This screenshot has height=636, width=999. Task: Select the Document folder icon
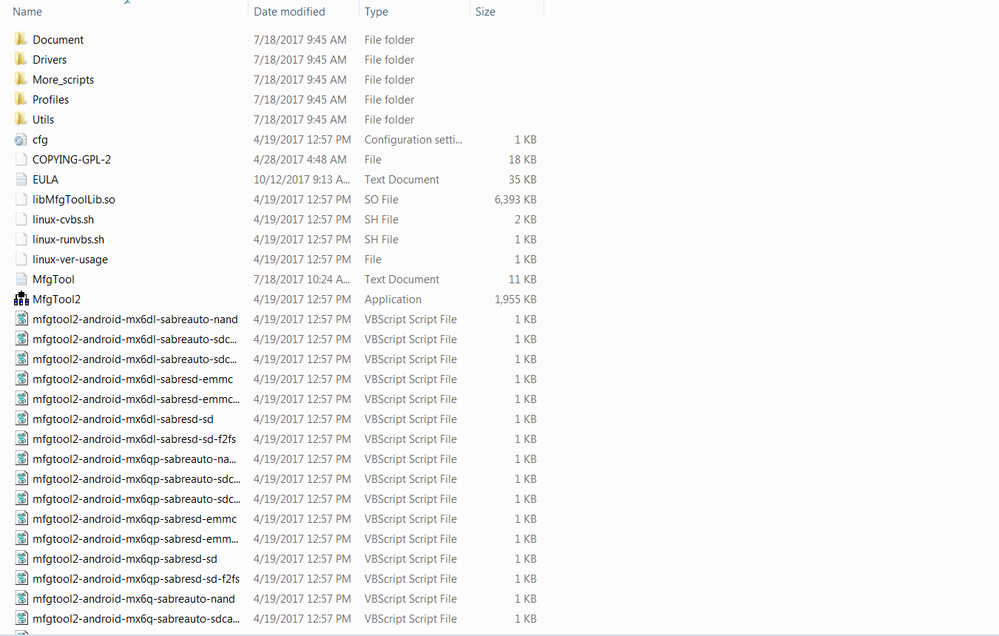tap(21, 40)
